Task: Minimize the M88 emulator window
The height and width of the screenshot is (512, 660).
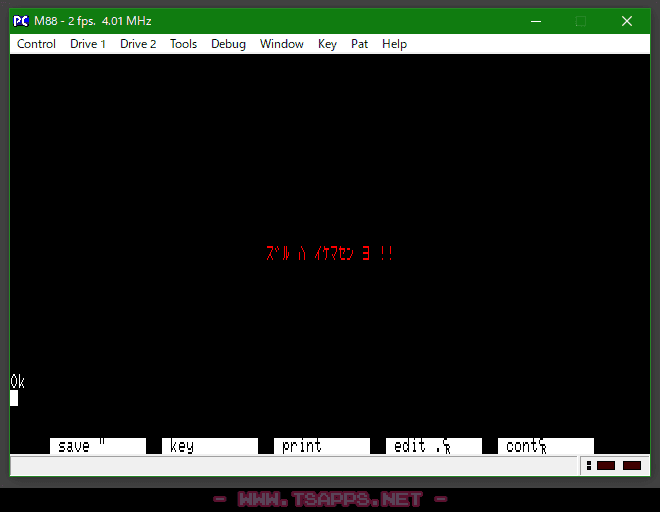Action: (534, 20)
